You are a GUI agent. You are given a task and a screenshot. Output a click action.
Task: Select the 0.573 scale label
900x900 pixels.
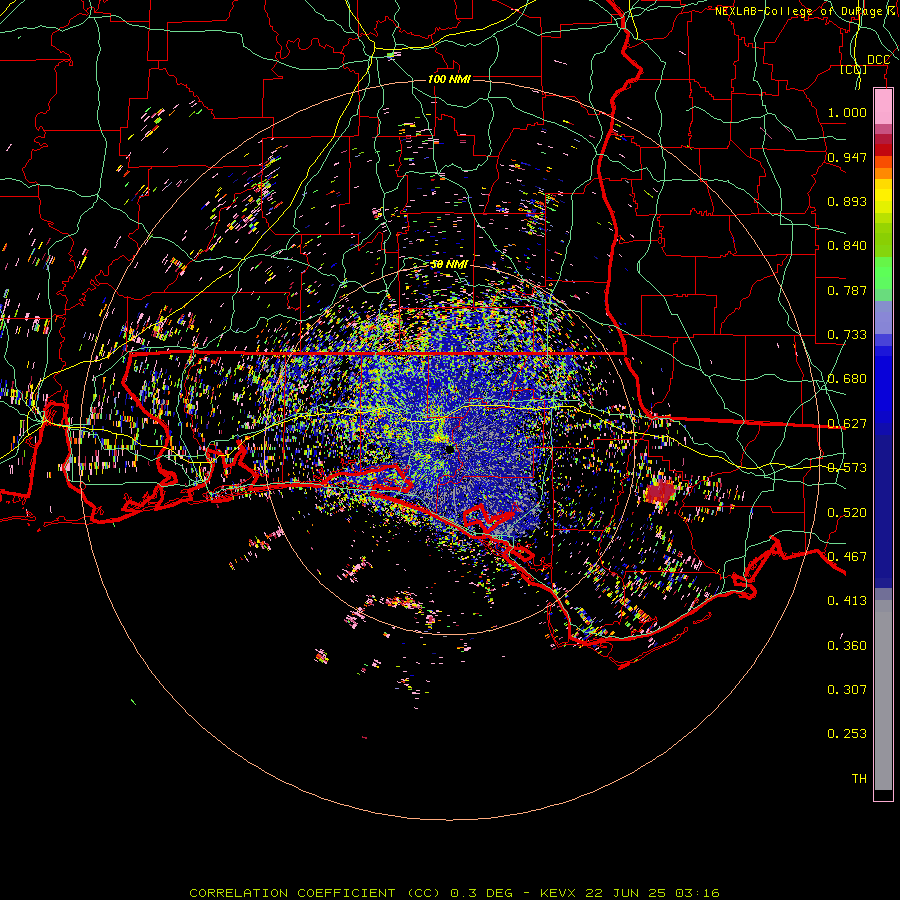click(x=847, y=468)
